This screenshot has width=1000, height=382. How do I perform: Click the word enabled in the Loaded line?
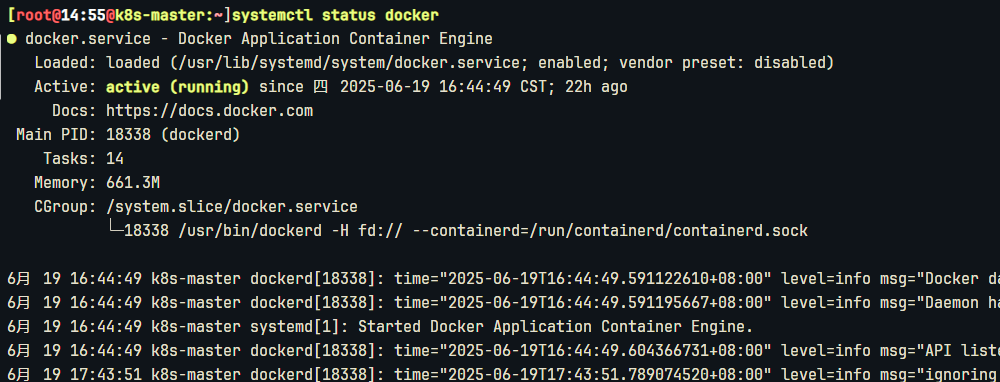click(565, 62)
